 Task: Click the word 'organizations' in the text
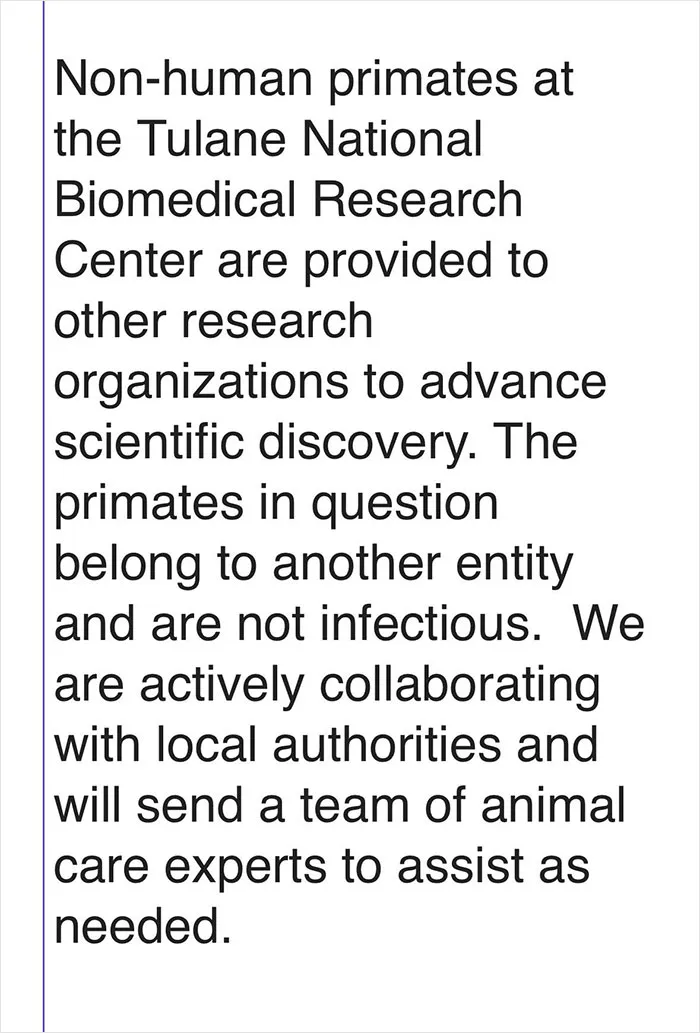click(201, 382)
